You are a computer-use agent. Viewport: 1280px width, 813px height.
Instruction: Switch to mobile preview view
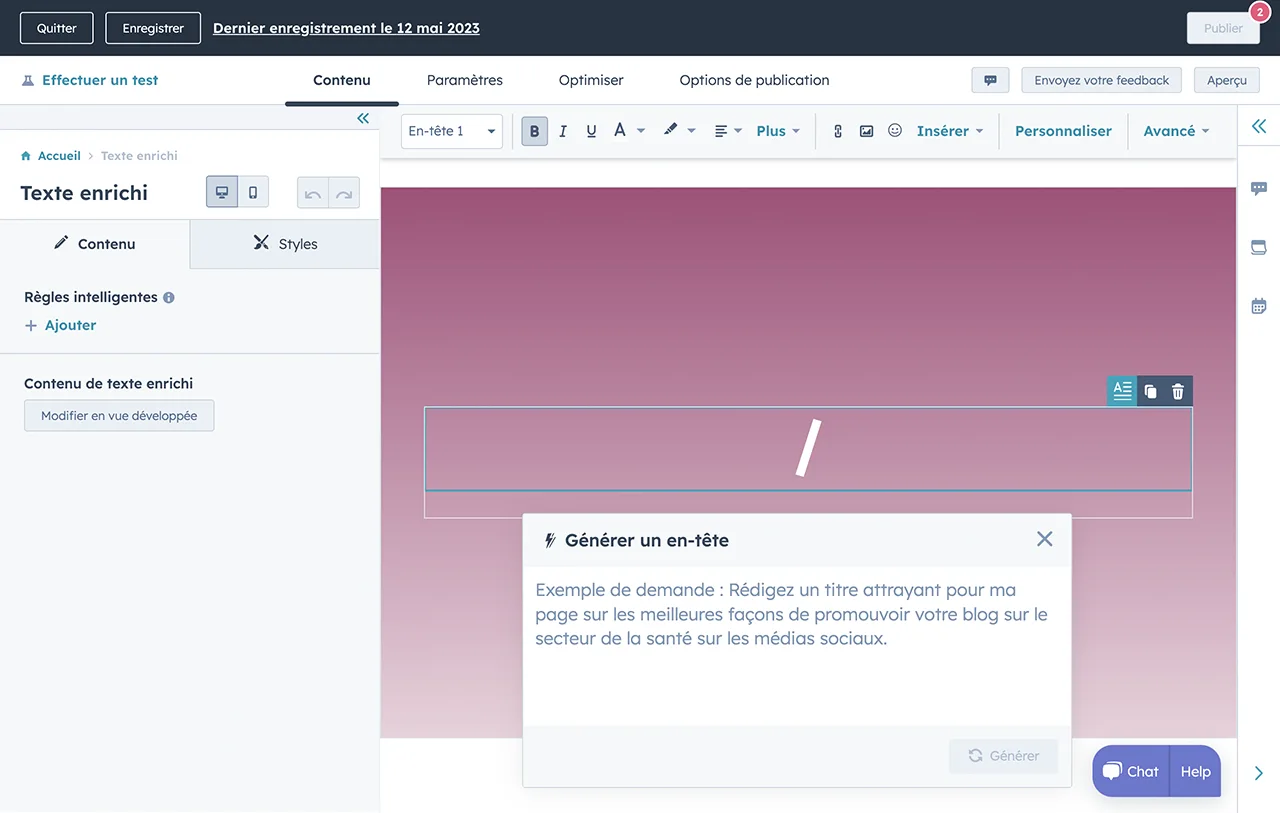pyautogui.click(x=253, y=192)
